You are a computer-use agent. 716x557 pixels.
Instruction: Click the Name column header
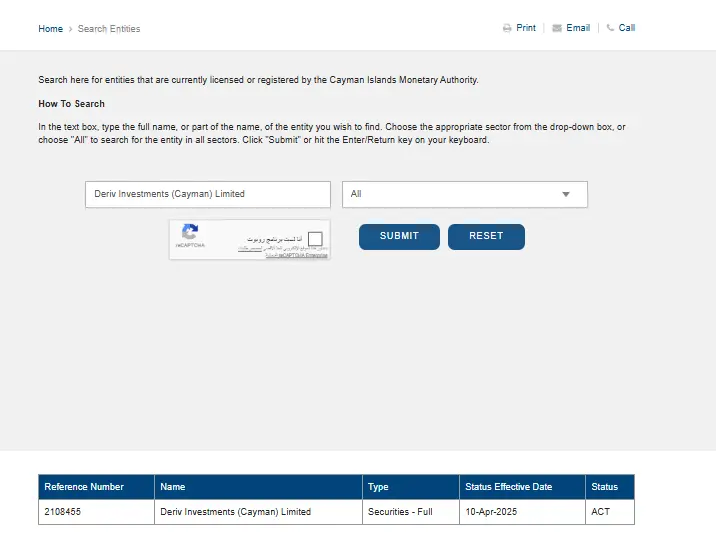[258, 487]
